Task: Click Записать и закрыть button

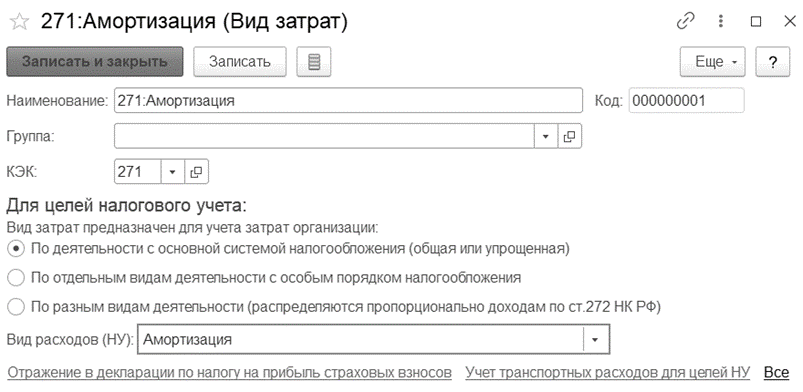Action: click(95, 61)
